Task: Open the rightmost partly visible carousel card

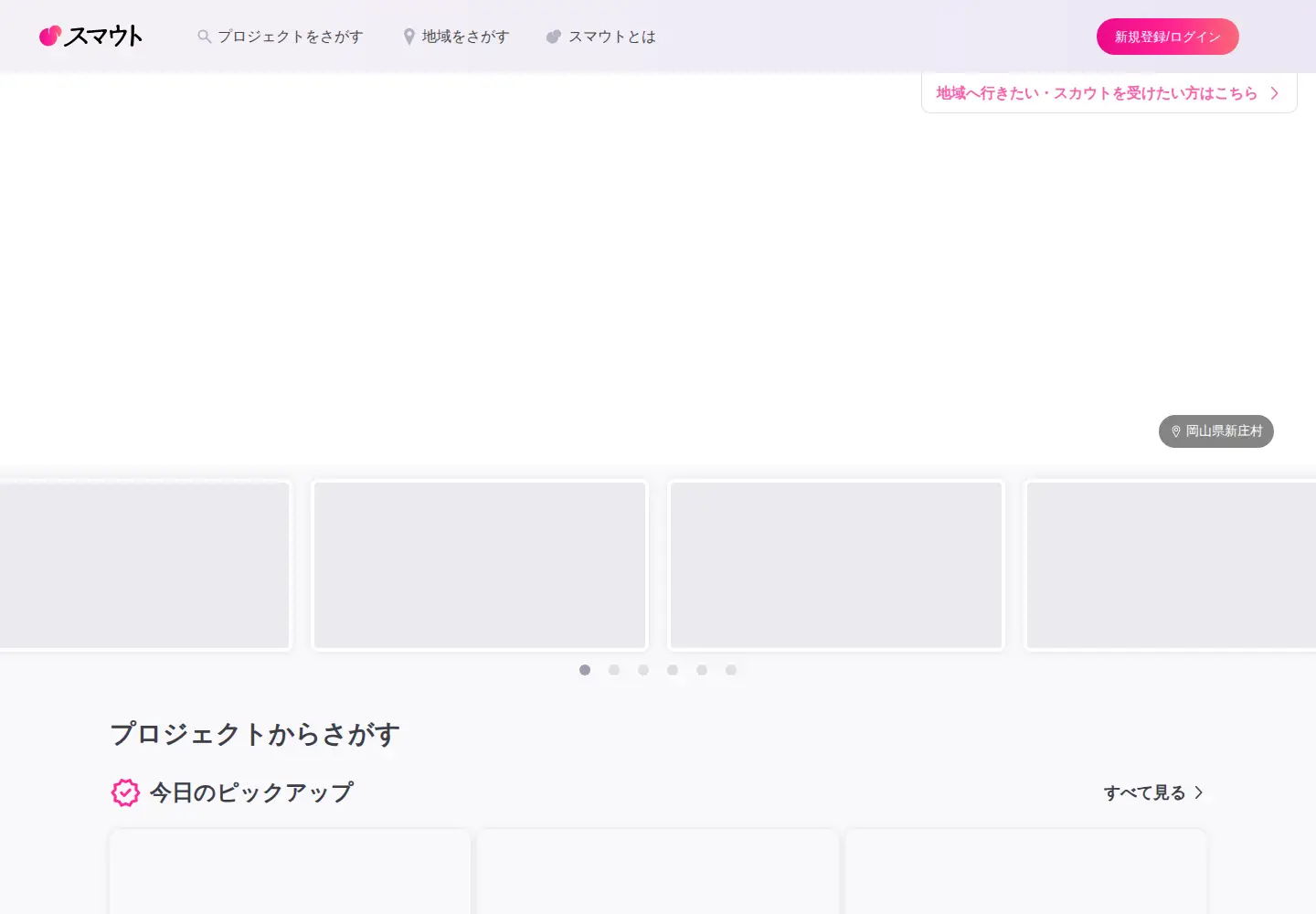Action: click(1172, 565)
